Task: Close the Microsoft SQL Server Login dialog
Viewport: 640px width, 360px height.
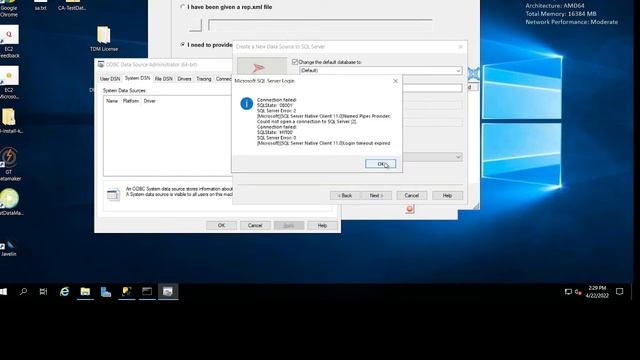Action: [395, 81]
